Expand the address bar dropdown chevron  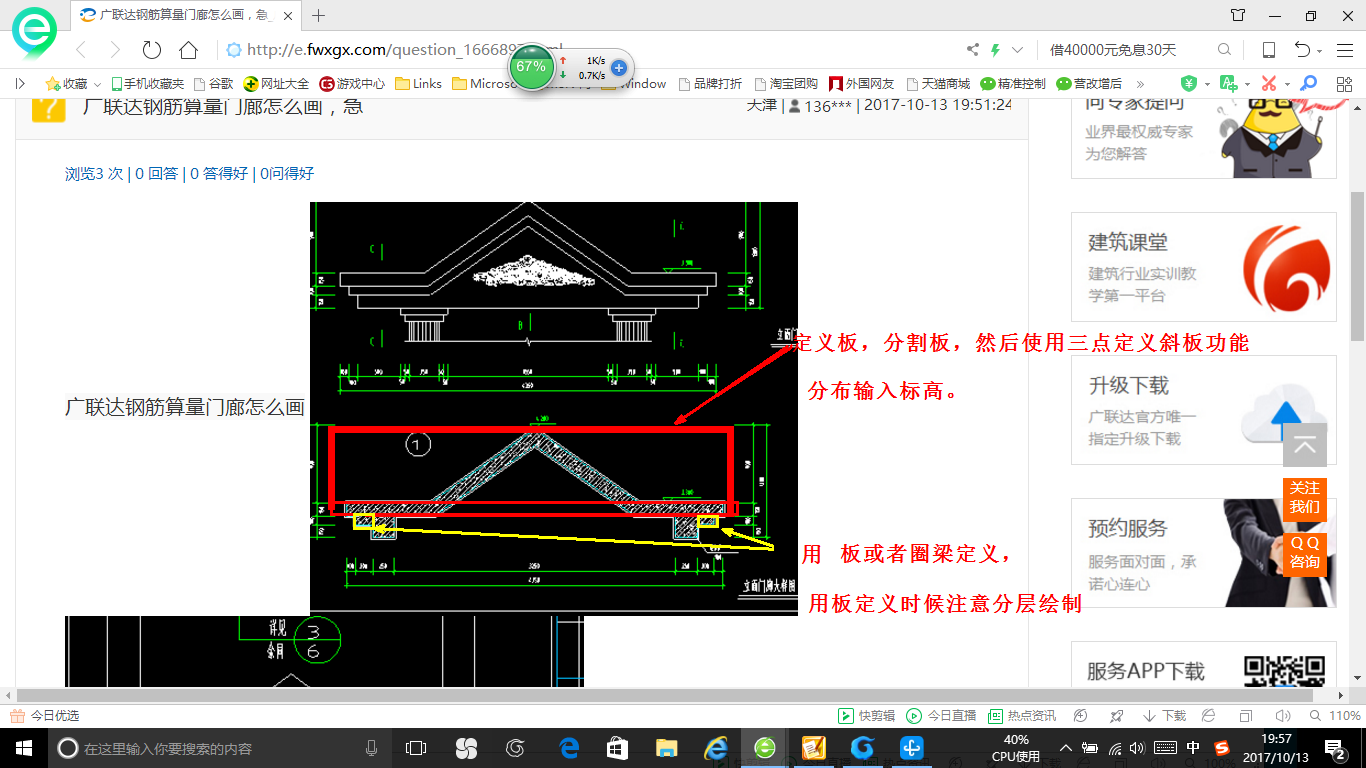[x=1018, y=50]
